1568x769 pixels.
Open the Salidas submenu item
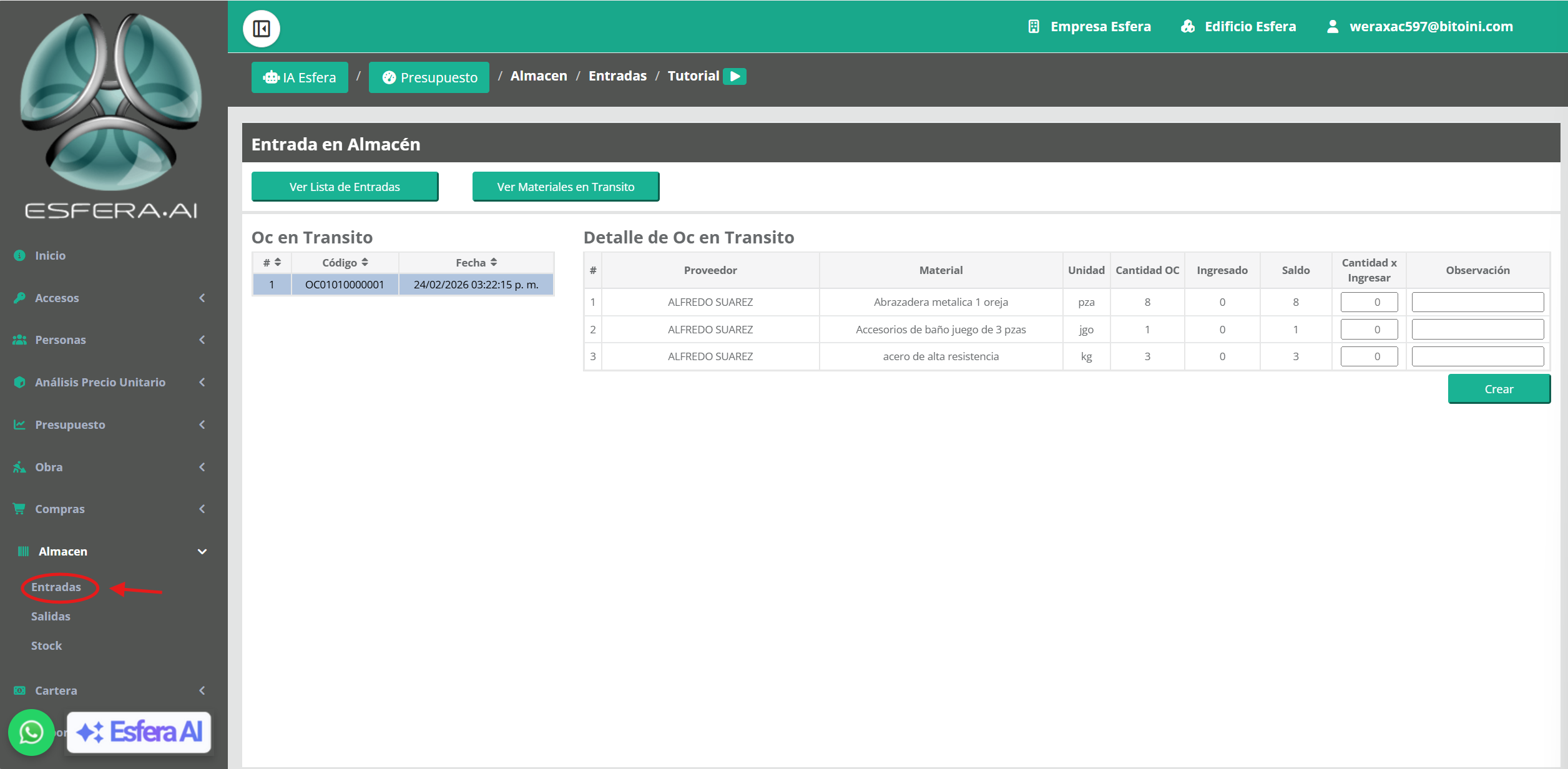click(x=51, y=616)
